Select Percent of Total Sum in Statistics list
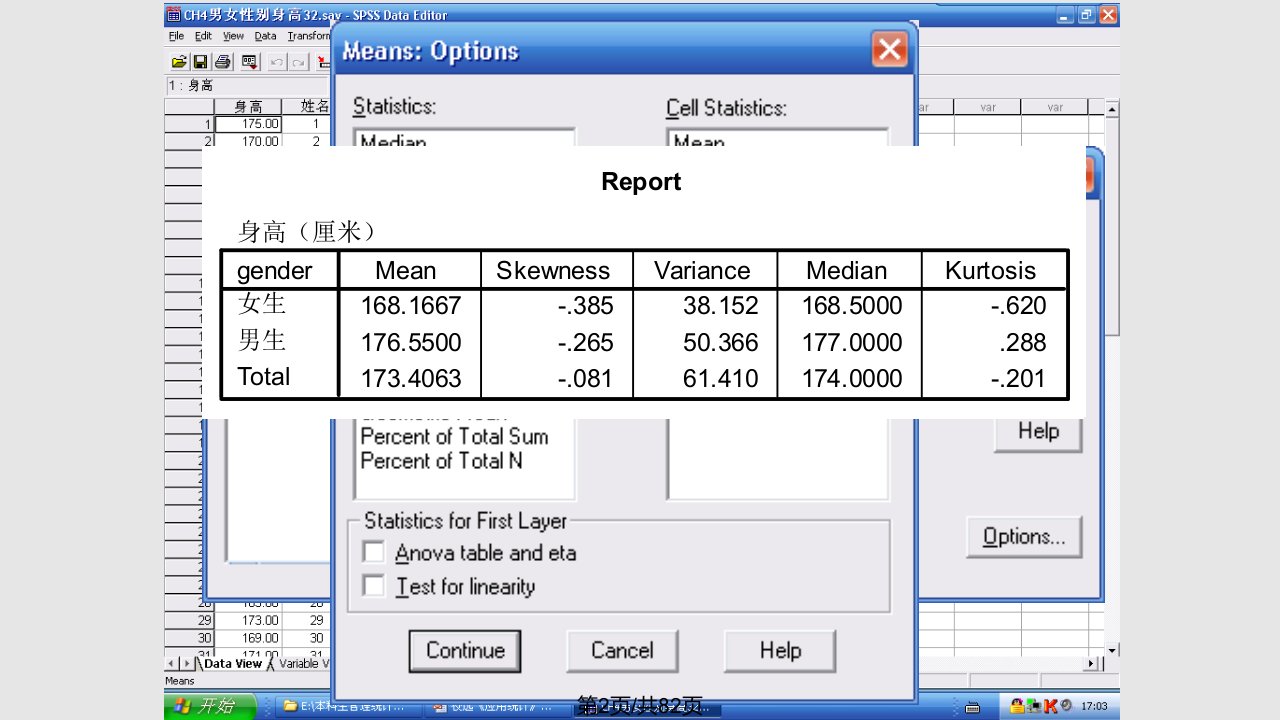1280x720 pixels. pyautogui.click(x=454, y=437)
